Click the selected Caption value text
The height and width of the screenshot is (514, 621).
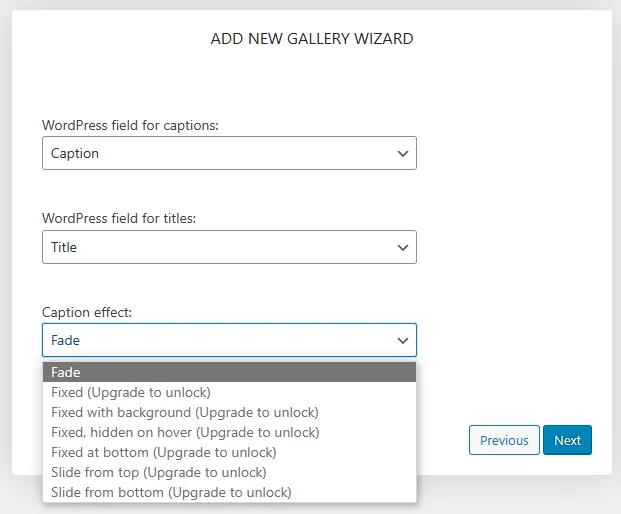(75, 154)
